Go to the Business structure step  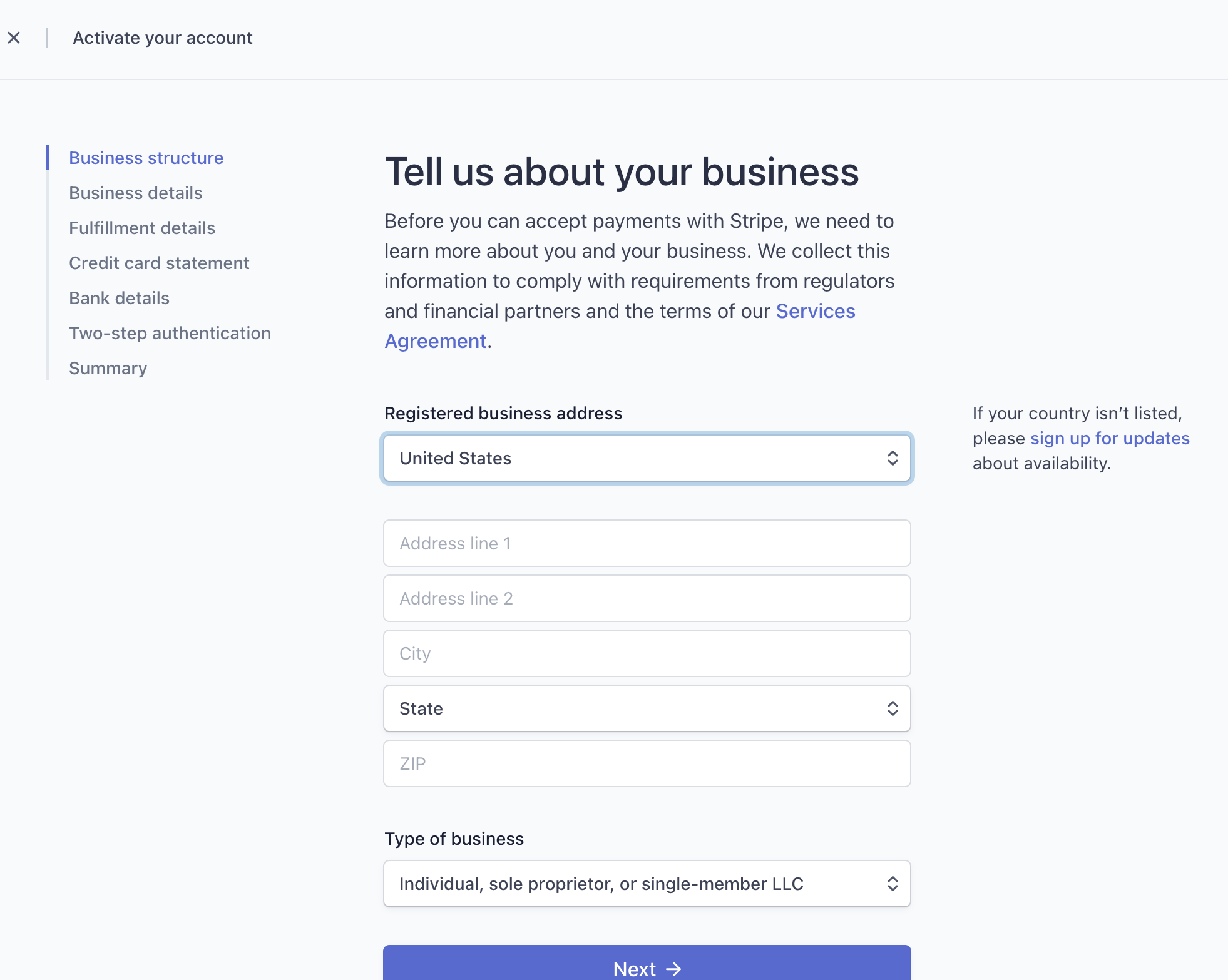coord(146,158)
